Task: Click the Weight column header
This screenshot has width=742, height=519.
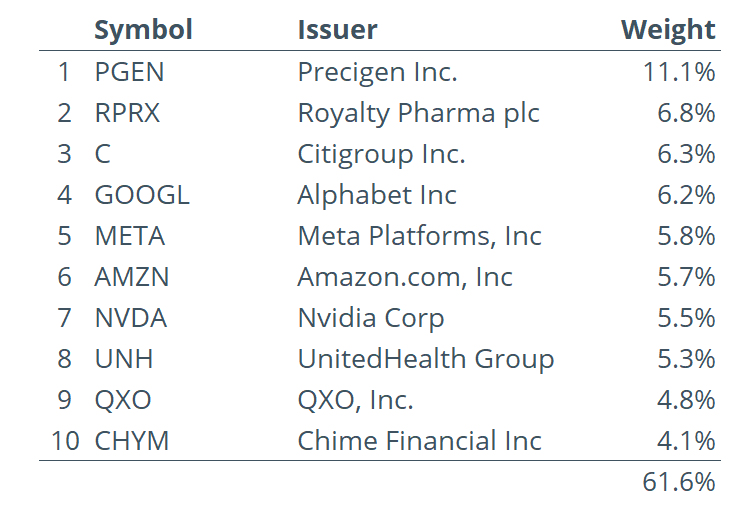Action: tap(668, 31)
